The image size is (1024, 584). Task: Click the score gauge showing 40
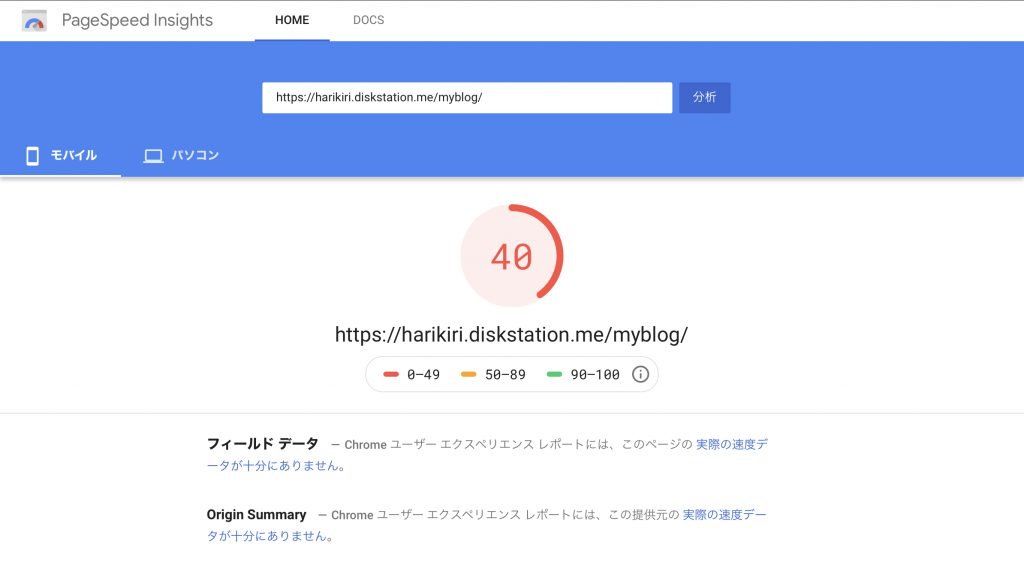(512, 255)
